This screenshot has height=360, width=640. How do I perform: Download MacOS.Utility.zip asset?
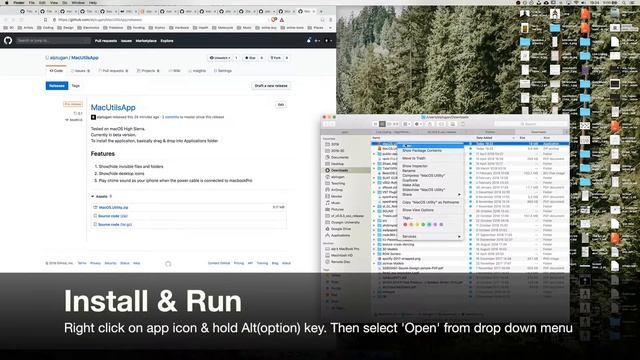click(113, 207)
